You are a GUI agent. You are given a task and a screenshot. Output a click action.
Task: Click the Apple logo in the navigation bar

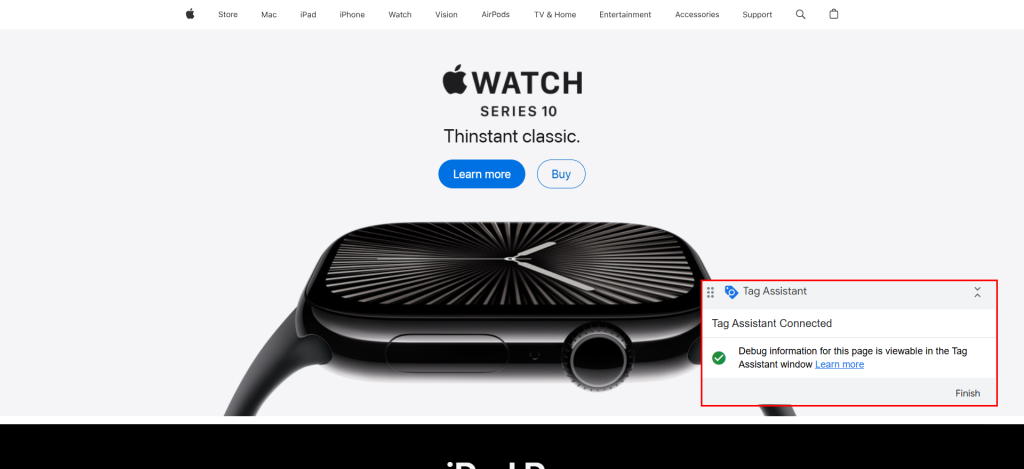(x=190, y=14)
